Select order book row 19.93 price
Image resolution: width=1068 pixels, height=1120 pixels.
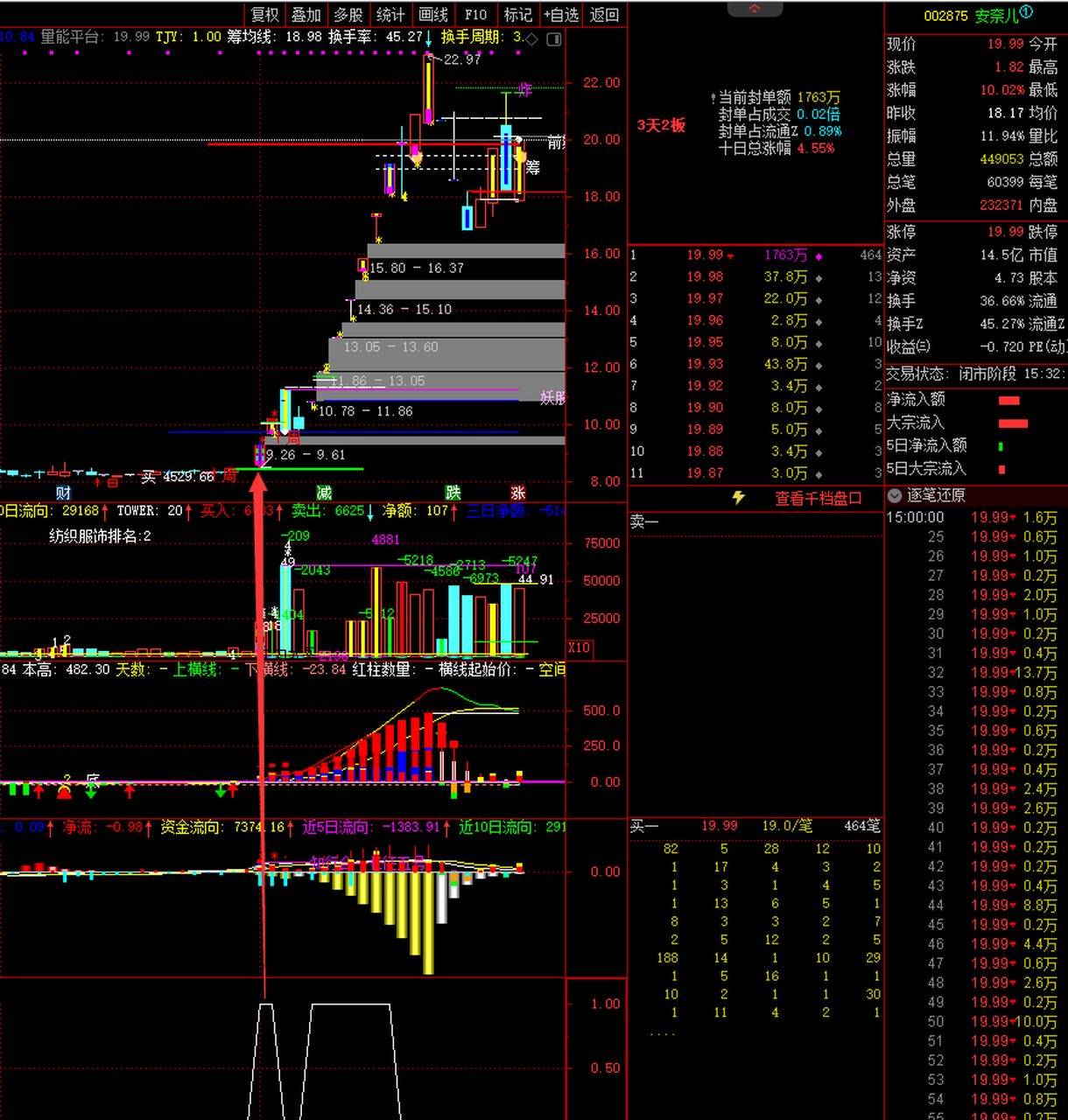705,364
